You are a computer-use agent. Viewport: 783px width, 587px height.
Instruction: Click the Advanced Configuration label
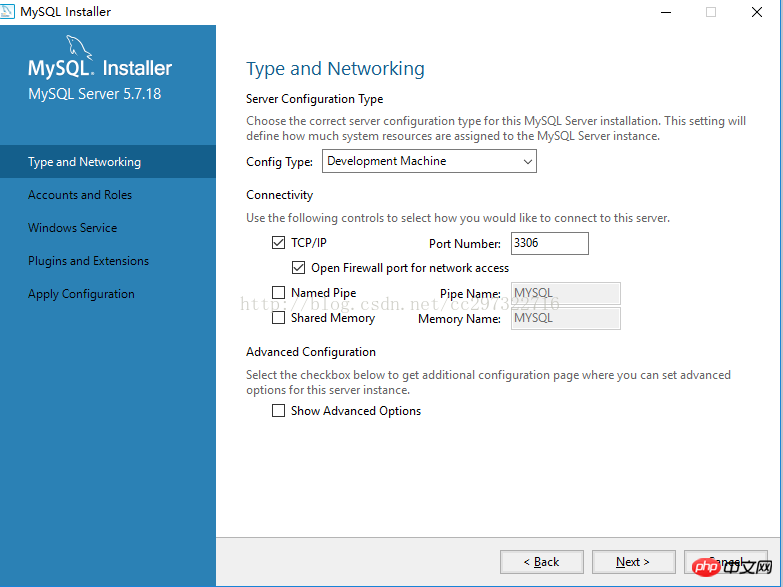(311, 352)
